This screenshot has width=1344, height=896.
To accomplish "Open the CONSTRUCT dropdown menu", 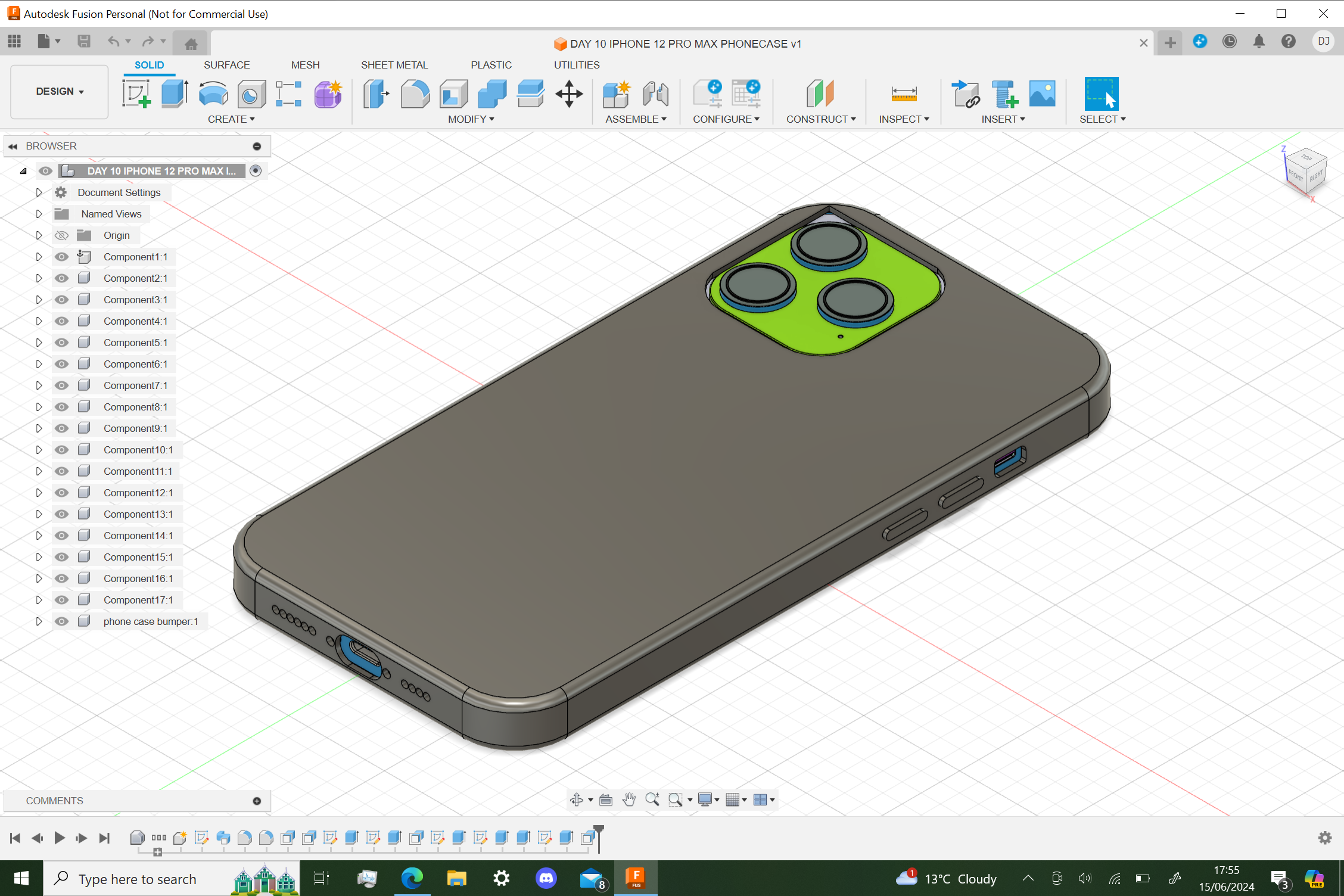I will [x=821, y=119].
